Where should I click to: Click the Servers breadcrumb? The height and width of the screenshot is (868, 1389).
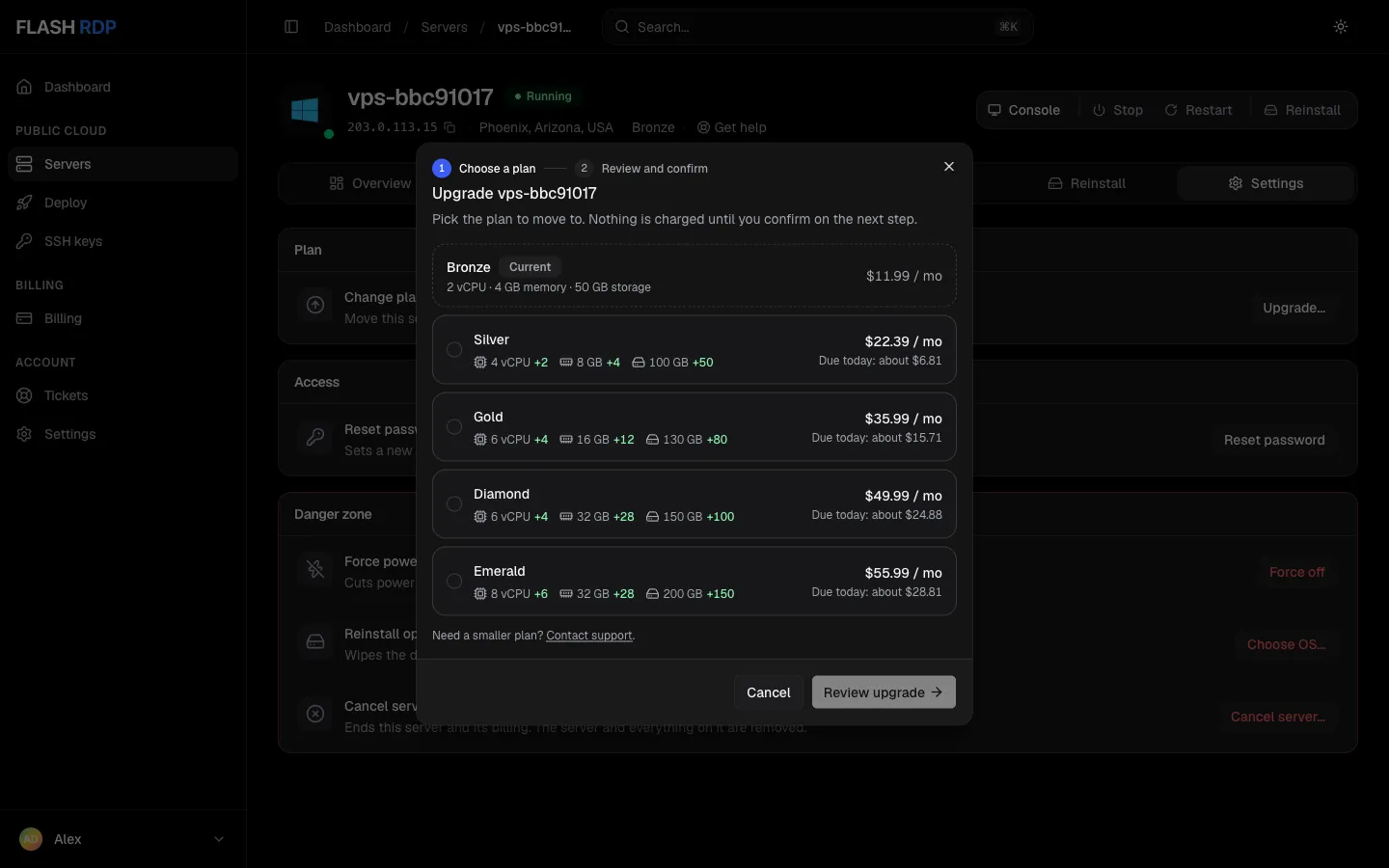point(444,27)
